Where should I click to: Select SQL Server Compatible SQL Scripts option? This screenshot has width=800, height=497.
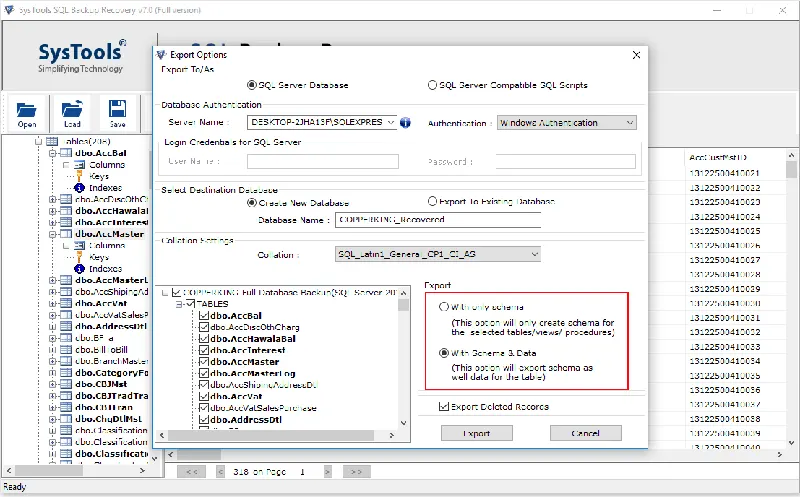point(432,85)
